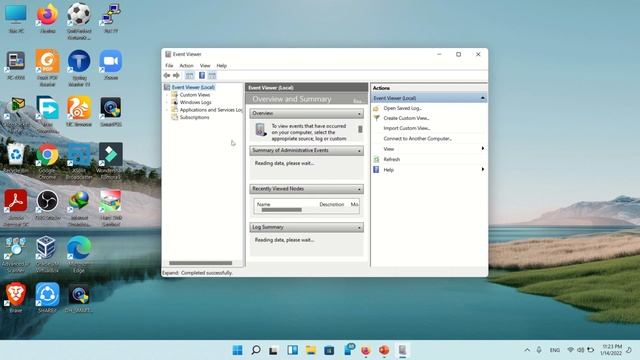Collapse Recently Viewed Nodes section
640x360 pixels.
point(359,189)
